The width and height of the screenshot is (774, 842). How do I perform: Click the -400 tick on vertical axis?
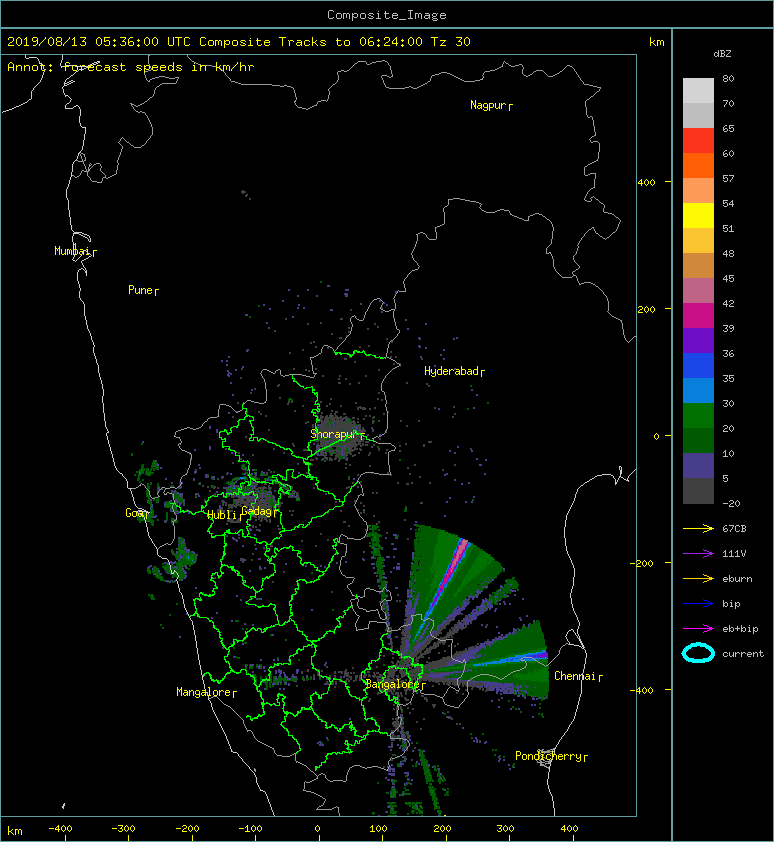[643, 690]
